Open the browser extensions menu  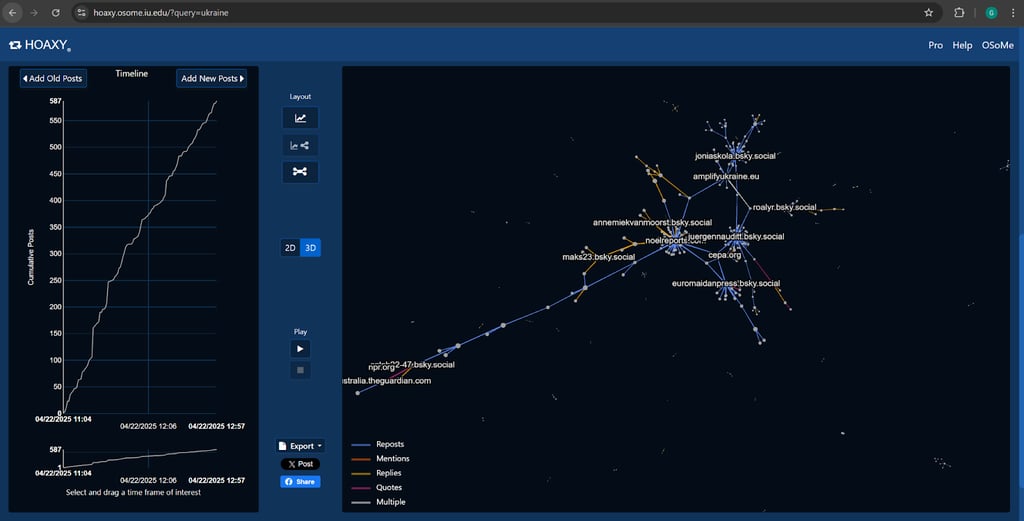coord(959,12)
